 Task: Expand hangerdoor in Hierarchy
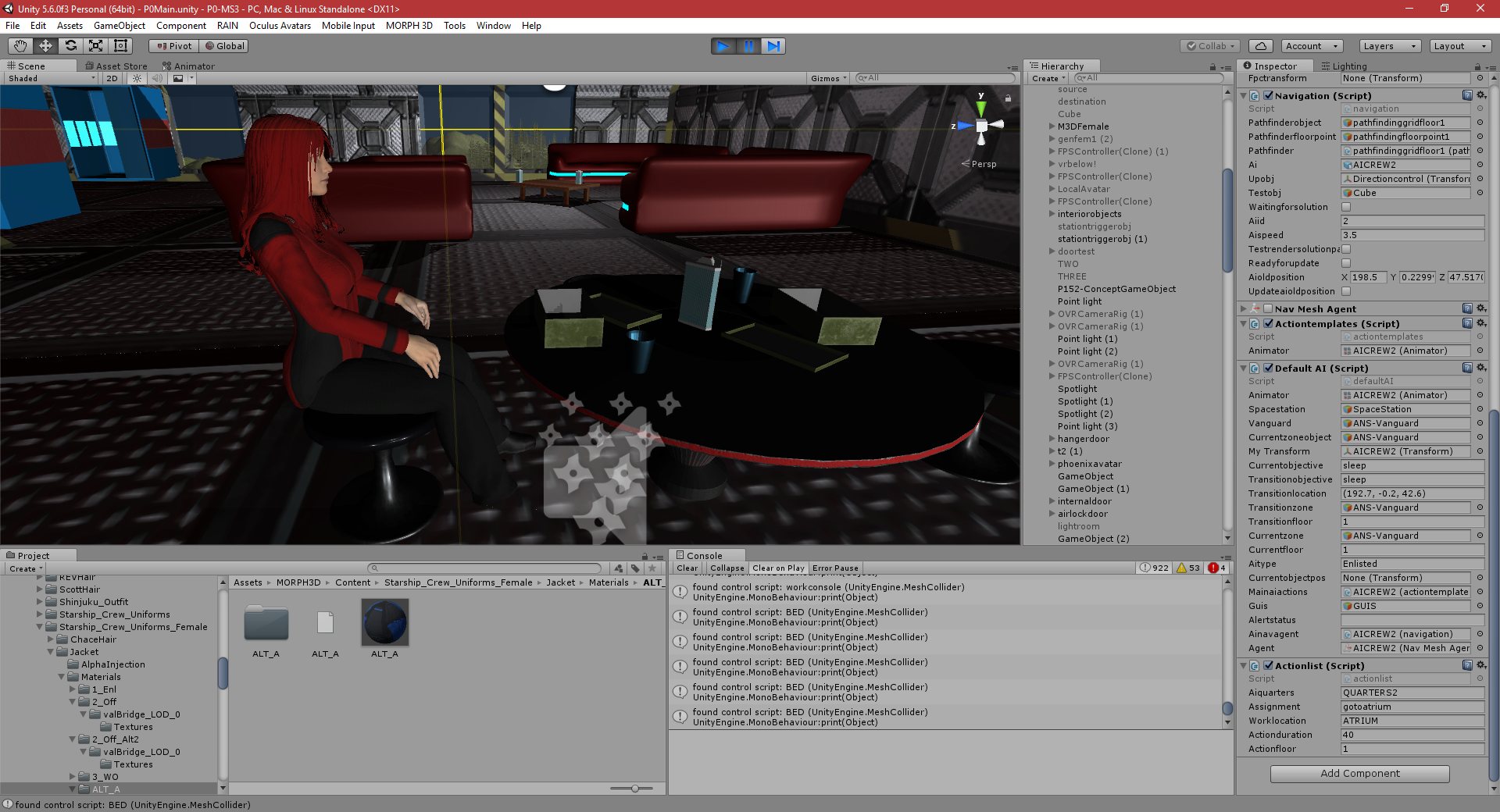(1052, 439)
